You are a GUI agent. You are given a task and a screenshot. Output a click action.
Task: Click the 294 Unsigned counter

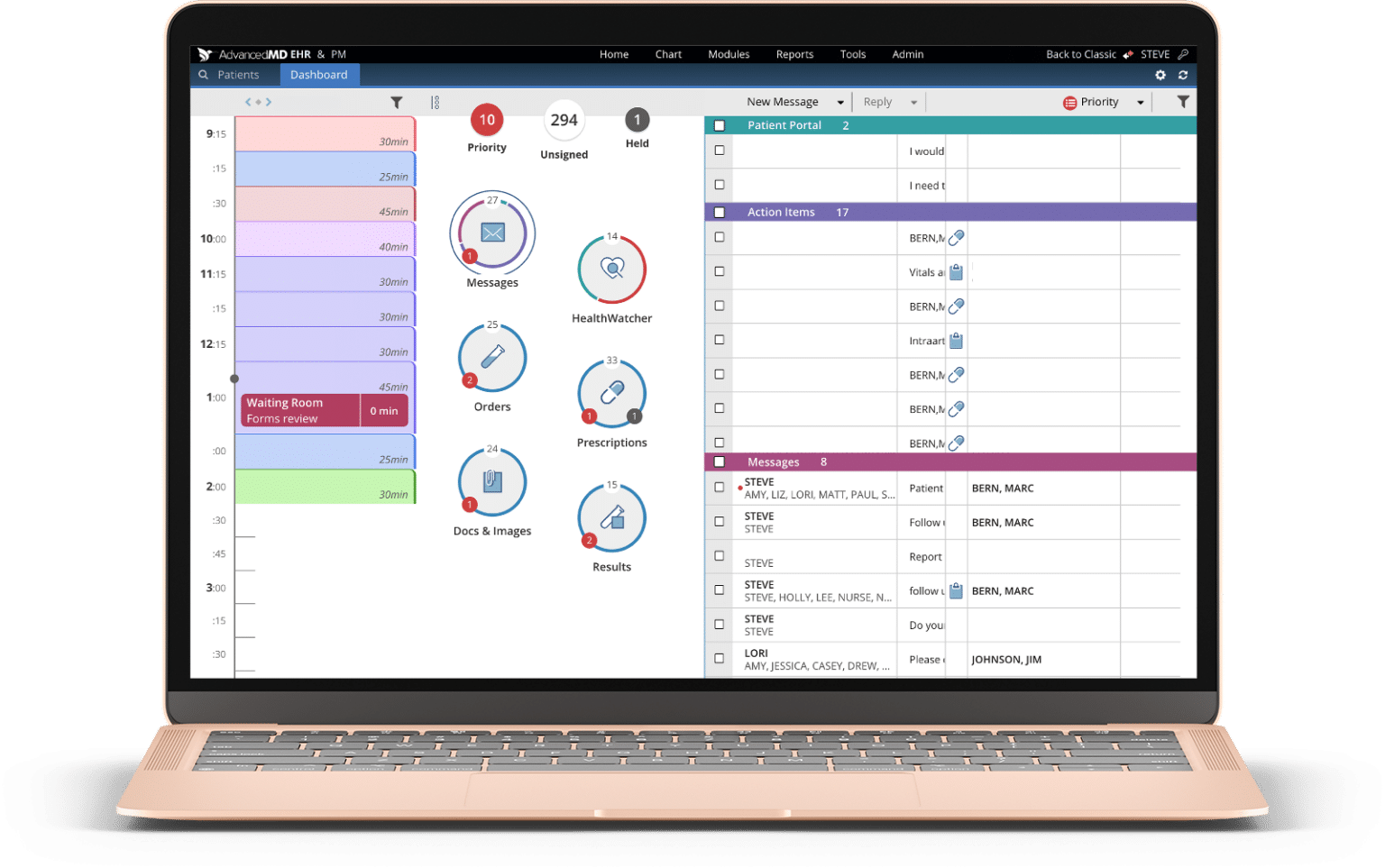tap(564, 120)
